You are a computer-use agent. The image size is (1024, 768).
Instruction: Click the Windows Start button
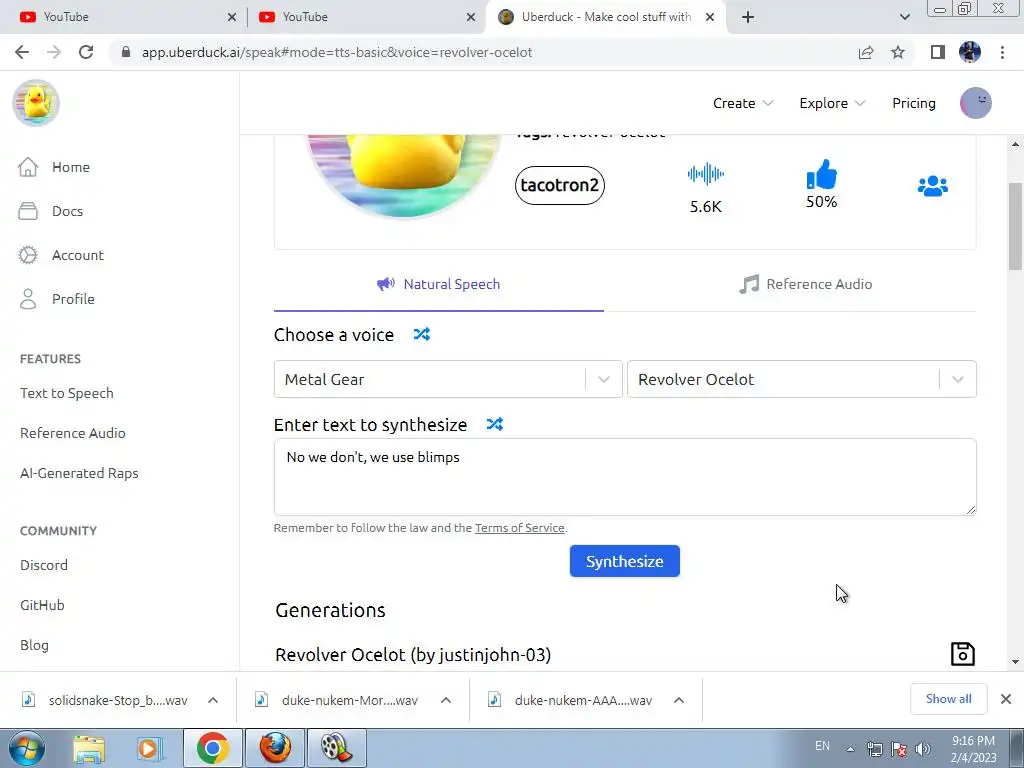(26, 748)
